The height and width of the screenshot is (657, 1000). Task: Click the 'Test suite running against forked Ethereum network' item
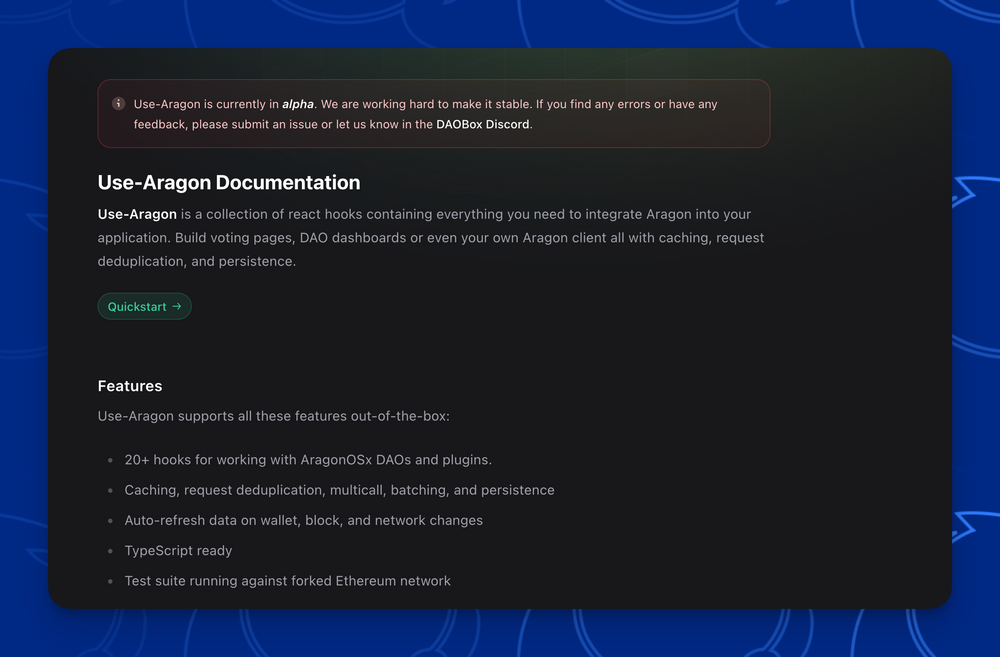point(287,581)
